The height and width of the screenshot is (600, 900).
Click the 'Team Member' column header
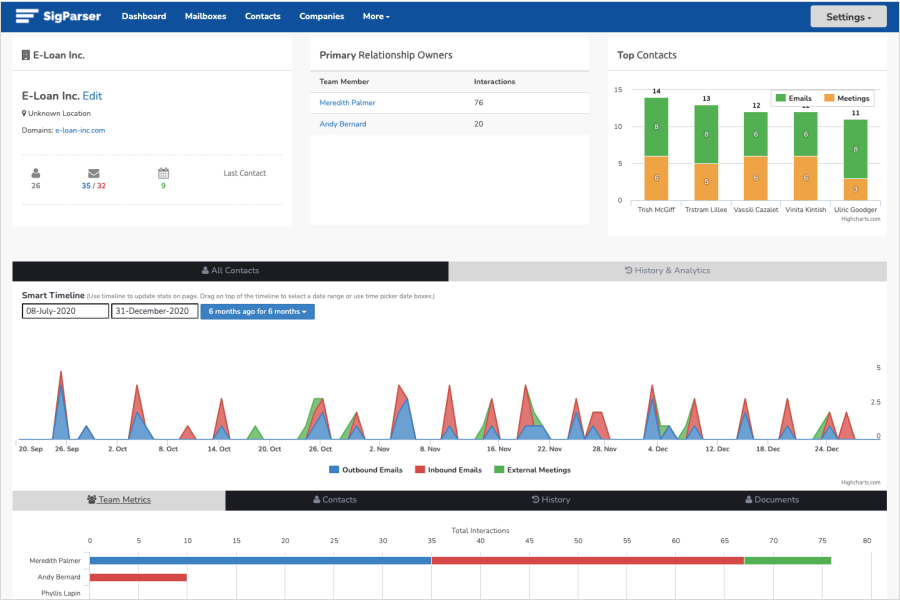coord(344,82)
